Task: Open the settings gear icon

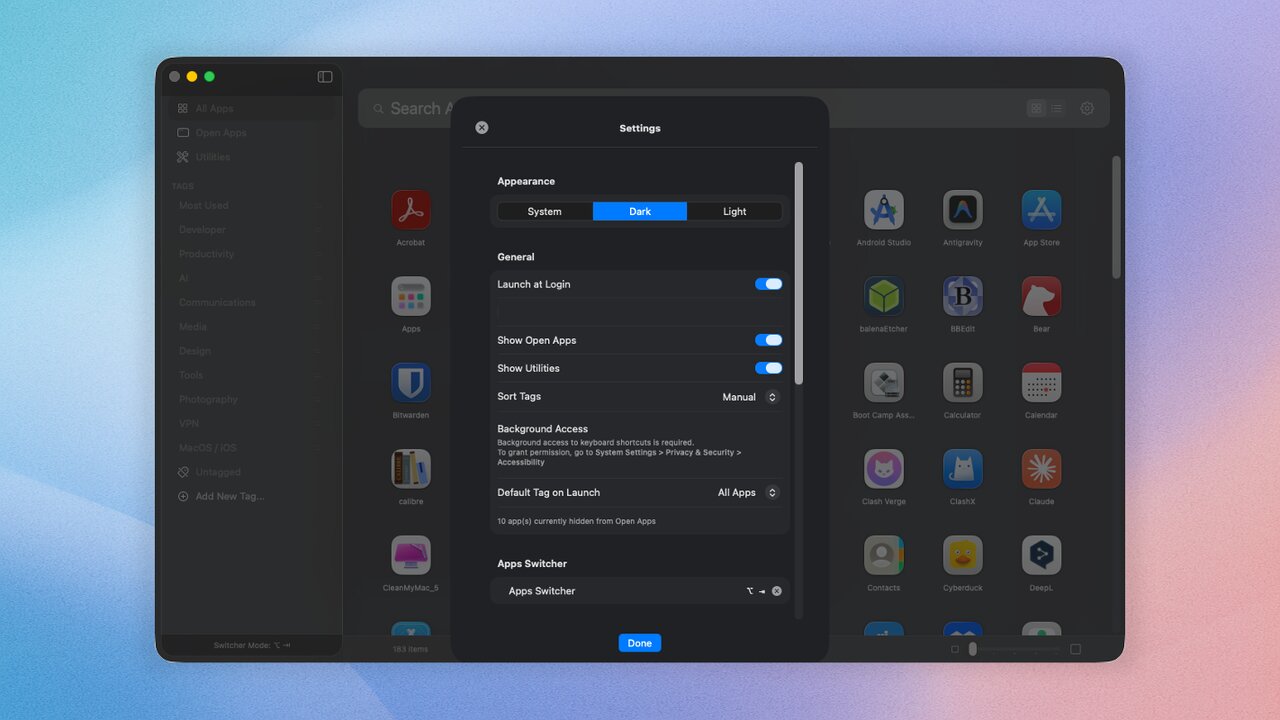Action: pyautogui.click(x=1087, y=108)
